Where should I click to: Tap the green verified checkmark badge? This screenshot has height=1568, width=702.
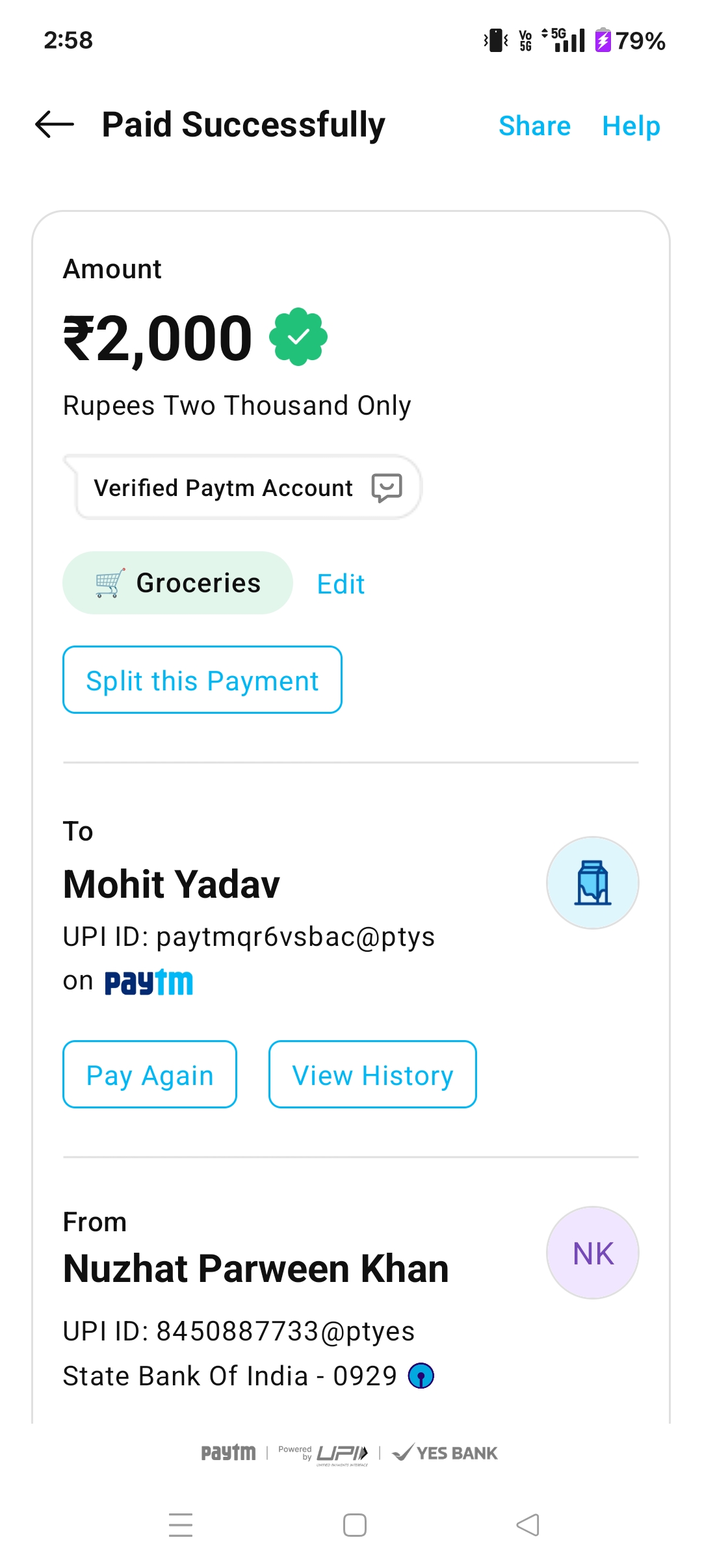pyautogui.click(x=298, y=337)
